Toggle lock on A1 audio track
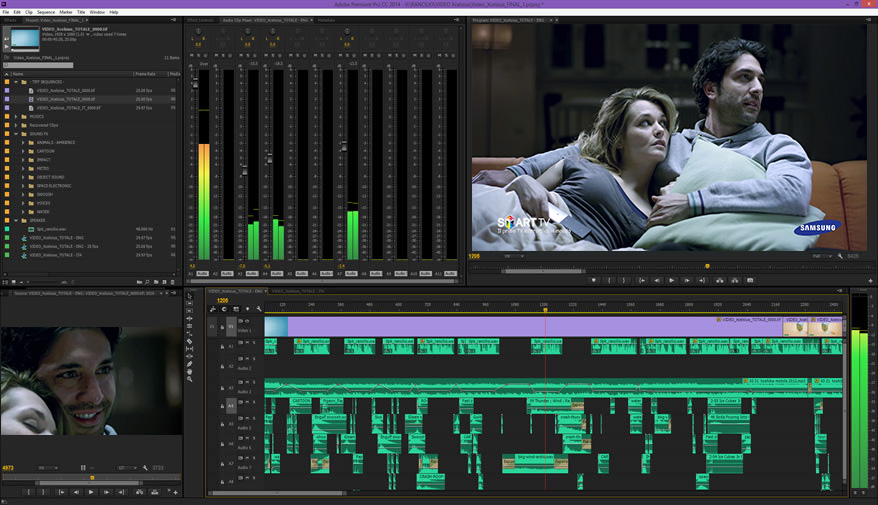 tap(222, 347)
